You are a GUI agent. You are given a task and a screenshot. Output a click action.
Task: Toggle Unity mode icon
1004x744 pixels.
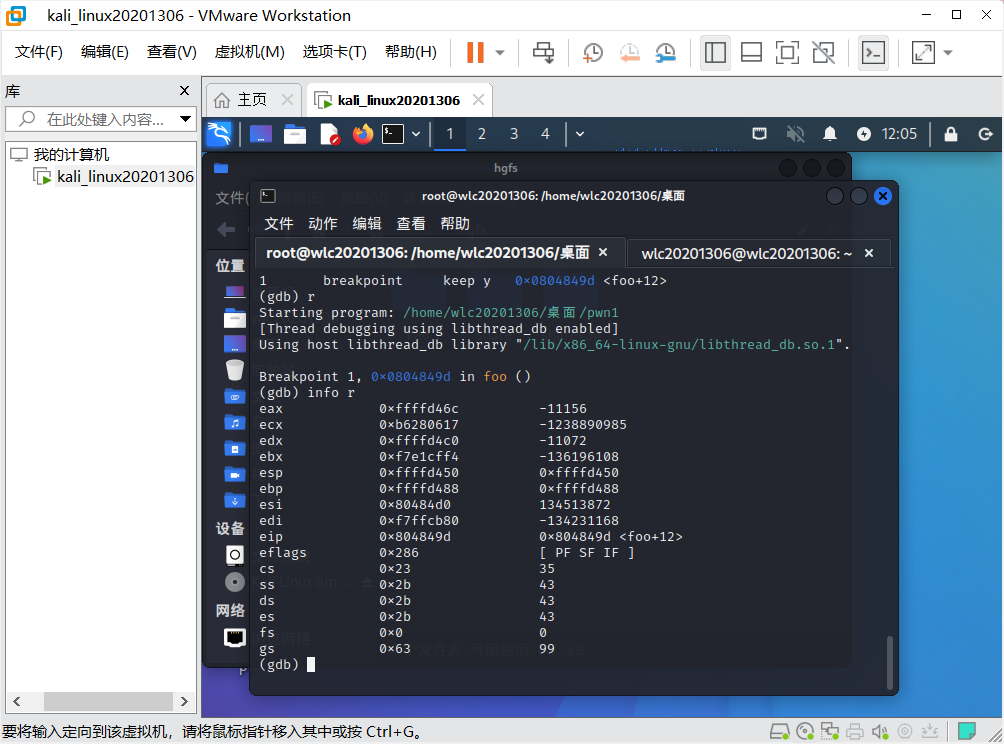[x=823, y=53]
